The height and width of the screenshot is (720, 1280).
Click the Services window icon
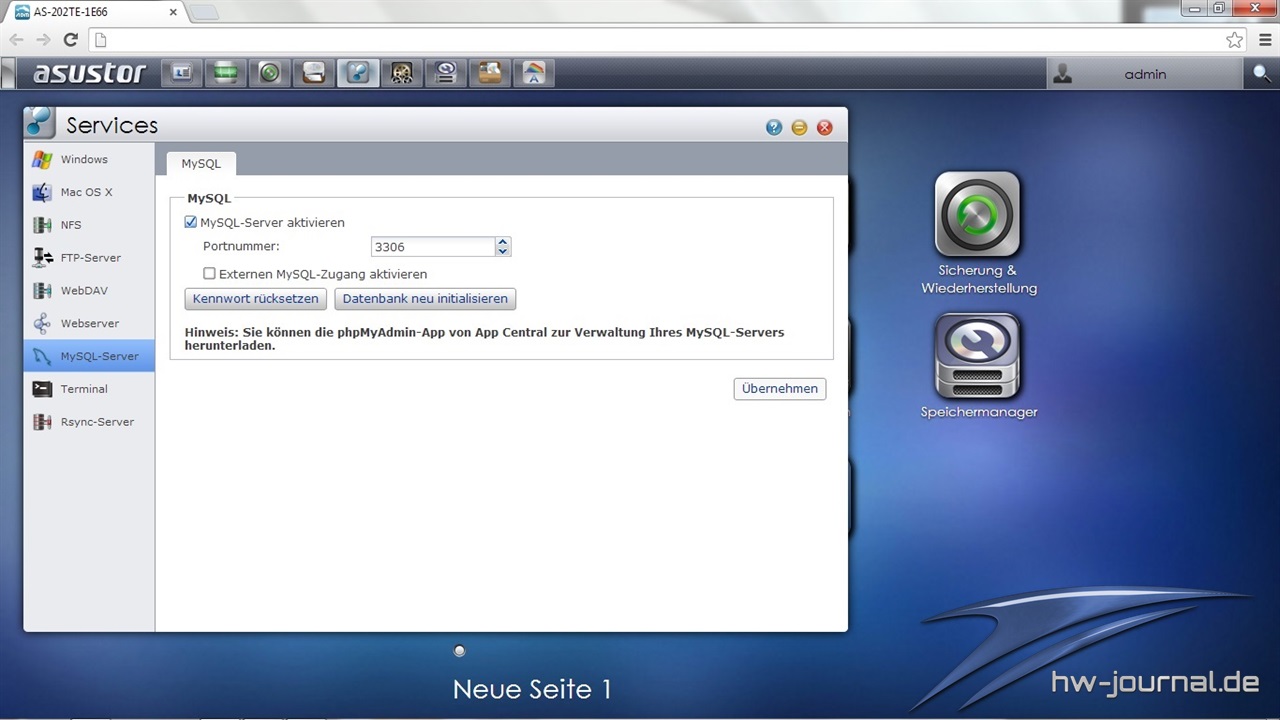(x=40, y=122)
